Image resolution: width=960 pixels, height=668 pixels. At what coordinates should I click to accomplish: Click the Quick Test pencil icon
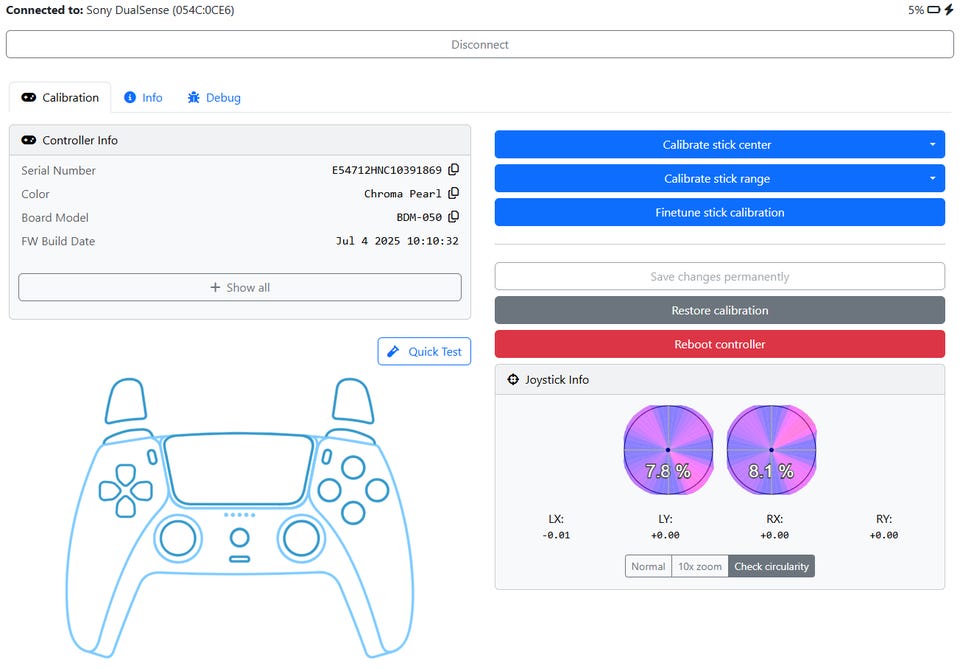point(394,351)
